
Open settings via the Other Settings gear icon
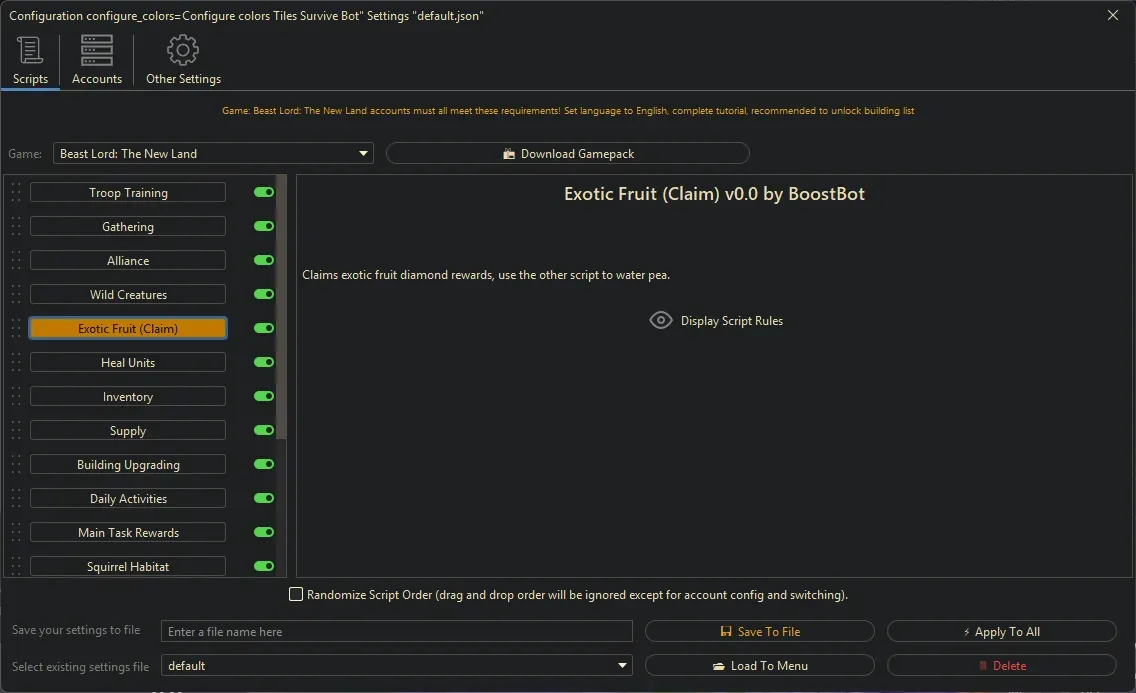click(x=182, y=49)
